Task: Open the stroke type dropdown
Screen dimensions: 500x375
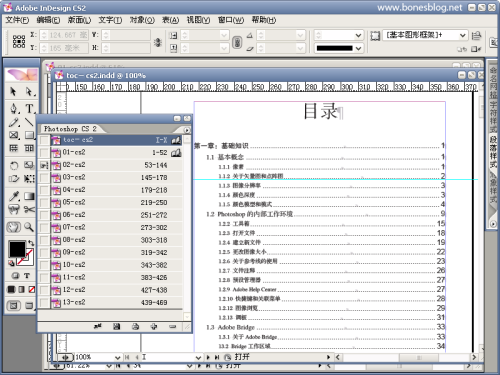Action: click(358, 48)
